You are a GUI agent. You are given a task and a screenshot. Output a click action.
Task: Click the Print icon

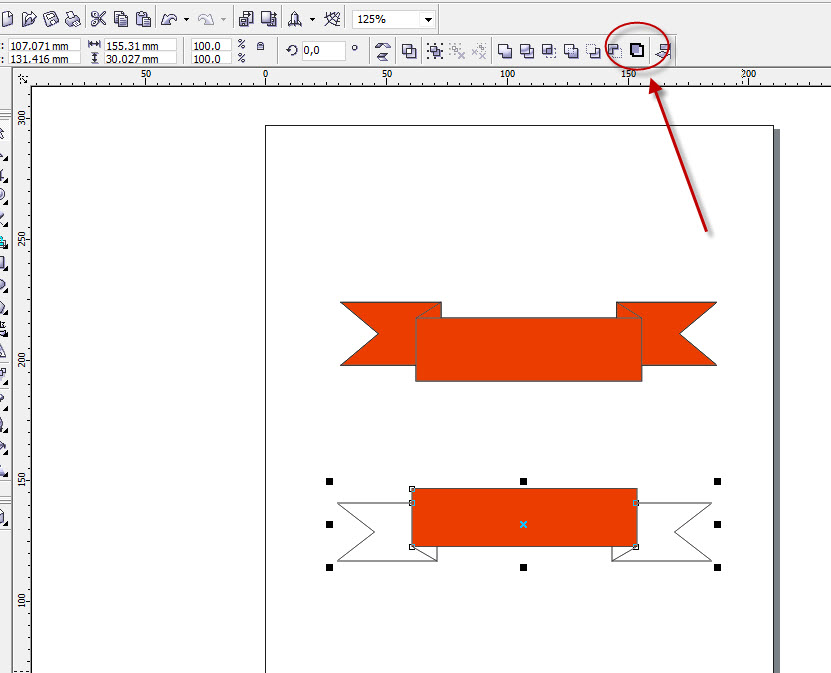point(73,19)
